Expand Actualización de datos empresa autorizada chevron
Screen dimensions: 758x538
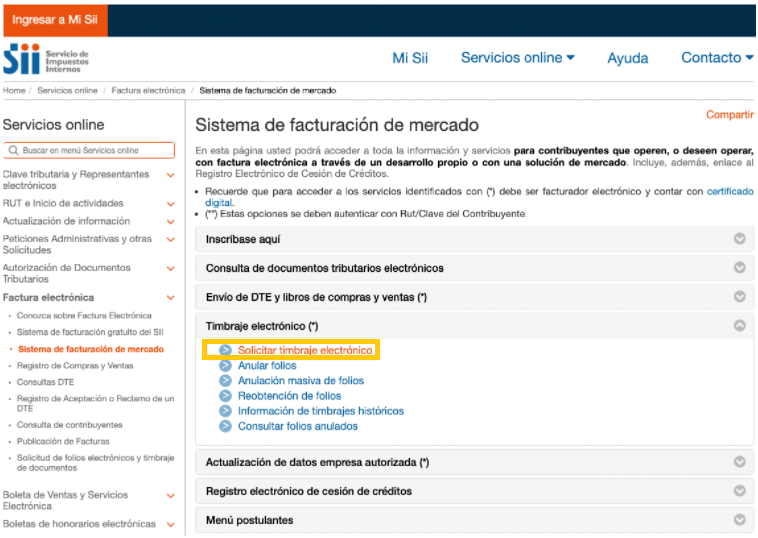pyautogui.click(x=739, y=462)
